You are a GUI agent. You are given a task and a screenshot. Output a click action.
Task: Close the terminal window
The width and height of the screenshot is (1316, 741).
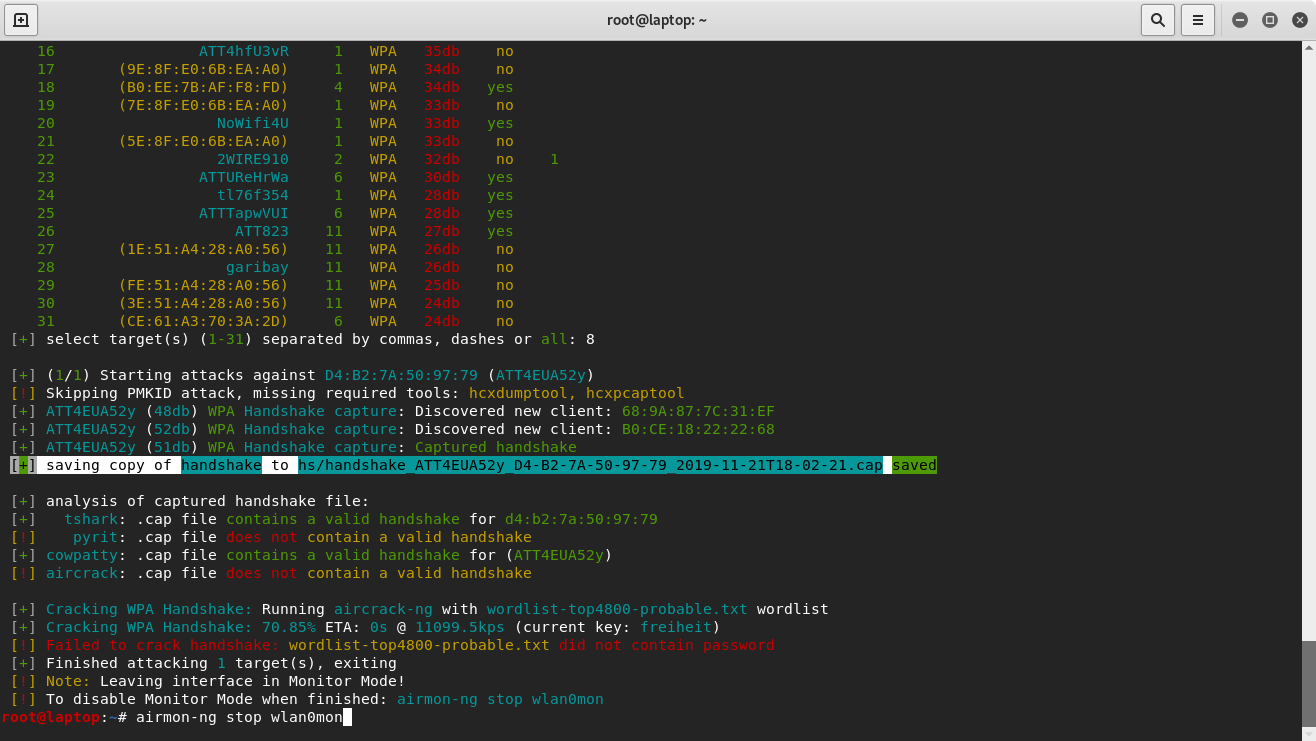point(1299,20)
